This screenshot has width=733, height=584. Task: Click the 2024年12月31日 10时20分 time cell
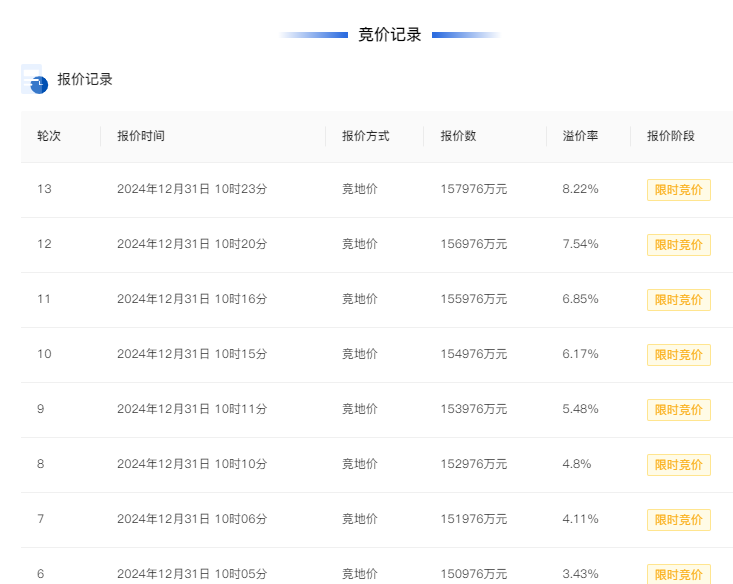click(x=192, y=244)
